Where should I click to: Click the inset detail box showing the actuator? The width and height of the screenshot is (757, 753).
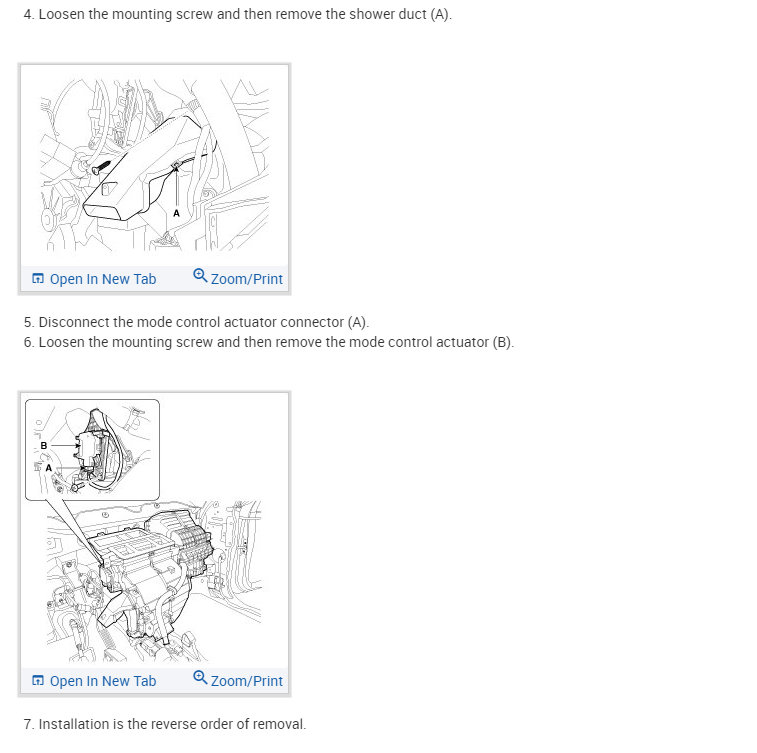tap(92, 450)
